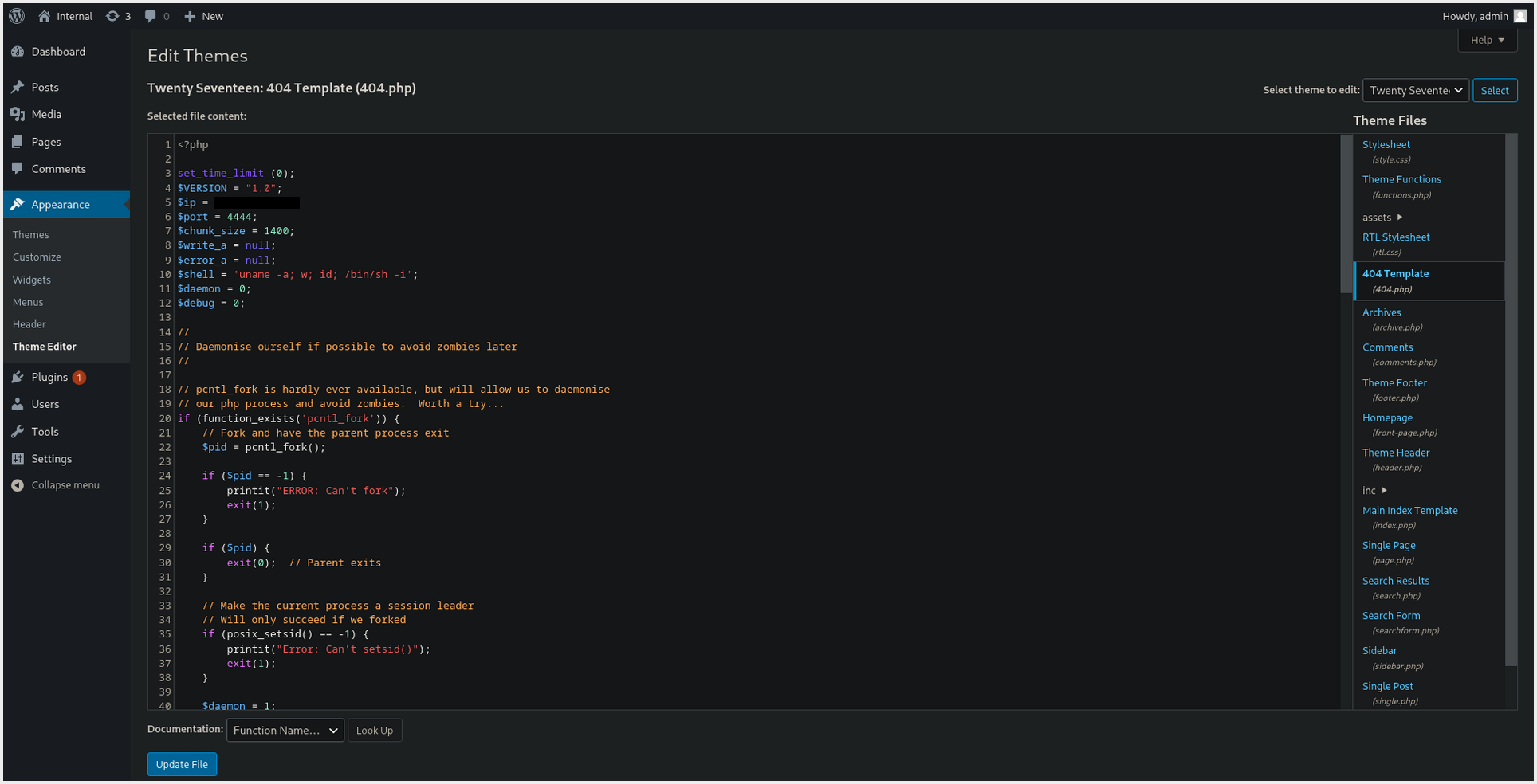Open Header submenu item
1537x784 pixels.
coord(29,325)
